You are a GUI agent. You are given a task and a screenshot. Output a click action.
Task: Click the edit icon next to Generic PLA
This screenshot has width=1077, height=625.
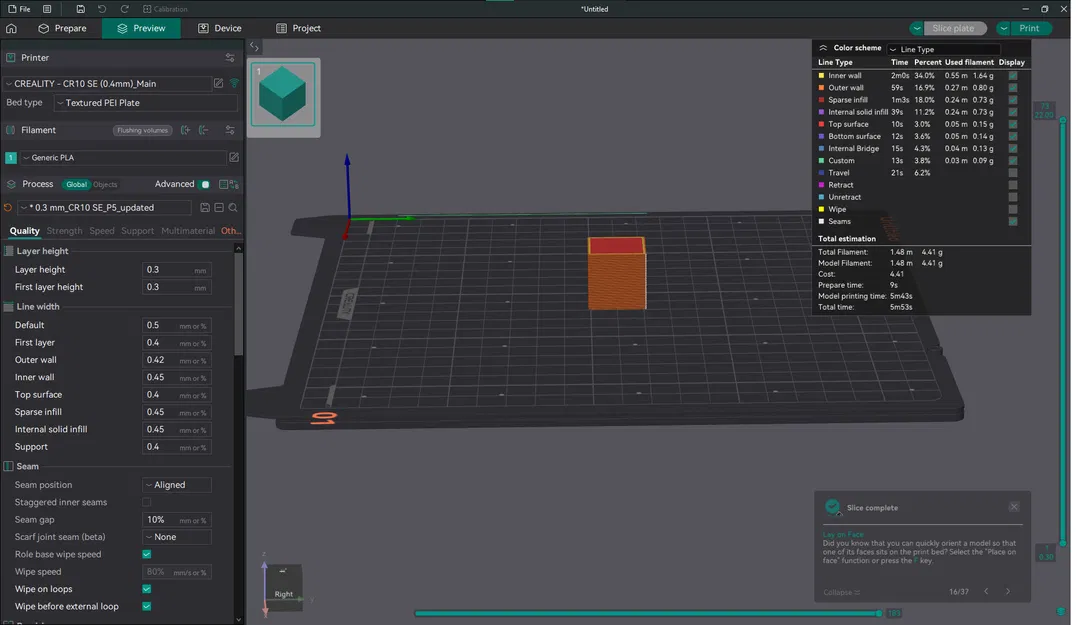click(234, 158)
